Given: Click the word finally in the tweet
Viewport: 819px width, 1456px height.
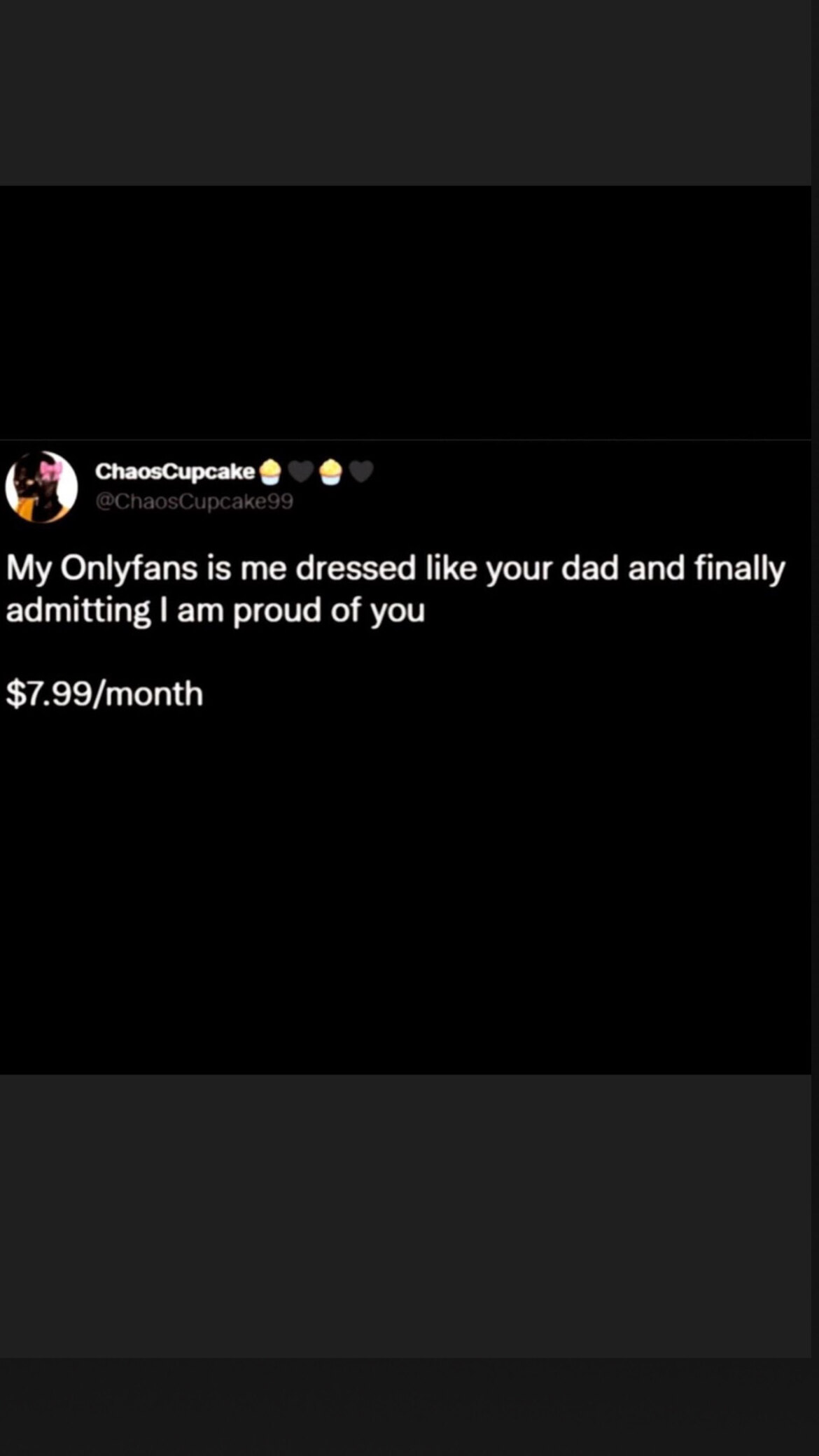Looking at the screenshot, I should [x=739, y=568].
